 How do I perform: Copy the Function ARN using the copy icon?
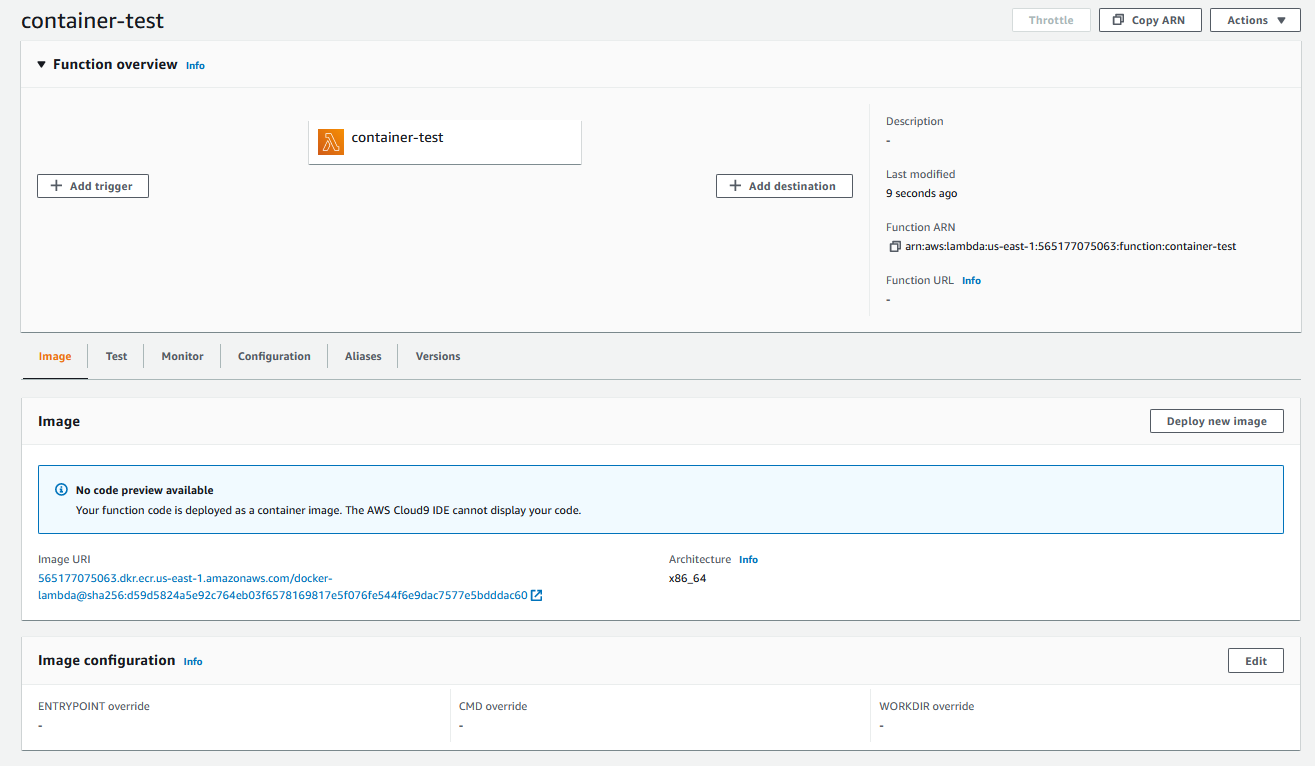pos(895,246)
